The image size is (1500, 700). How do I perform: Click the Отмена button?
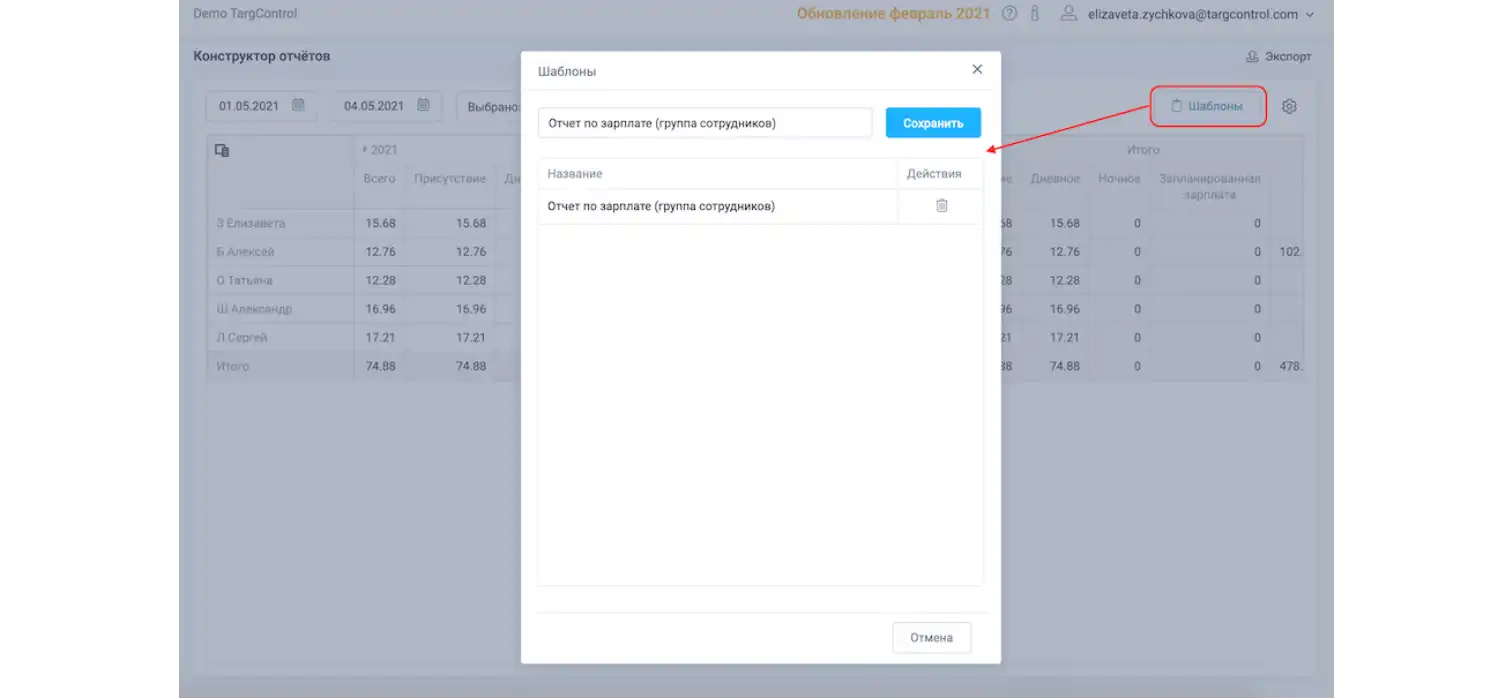931,637
